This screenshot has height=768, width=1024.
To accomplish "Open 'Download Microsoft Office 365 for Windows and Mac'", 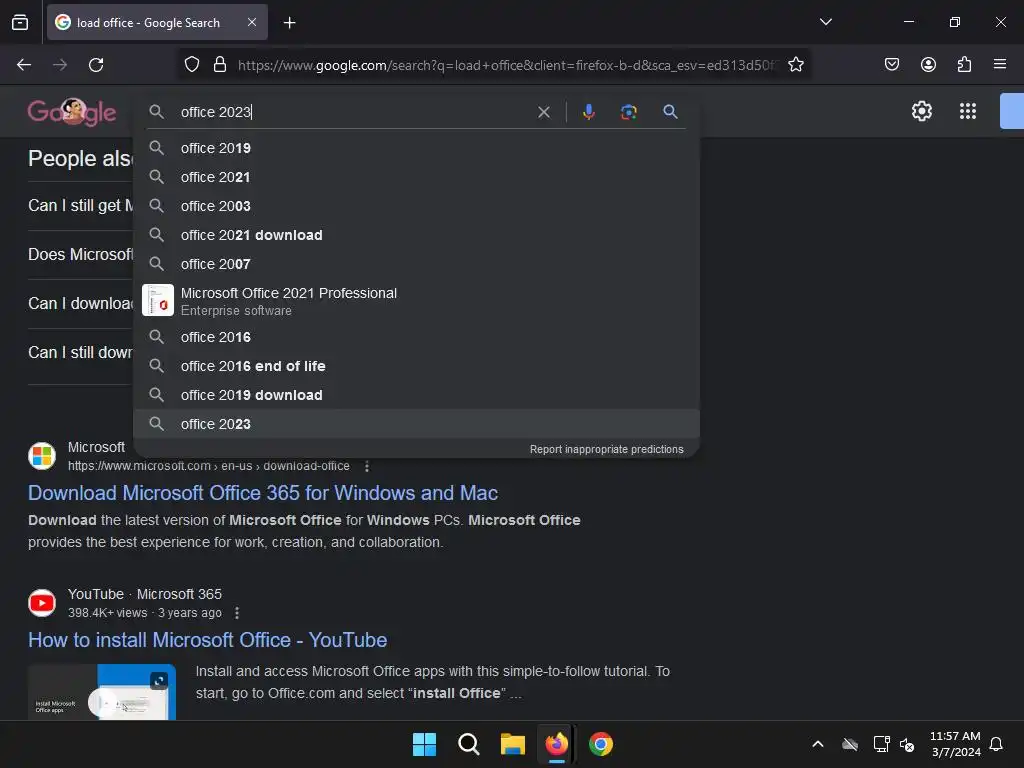I will click(x=263, y=493).
